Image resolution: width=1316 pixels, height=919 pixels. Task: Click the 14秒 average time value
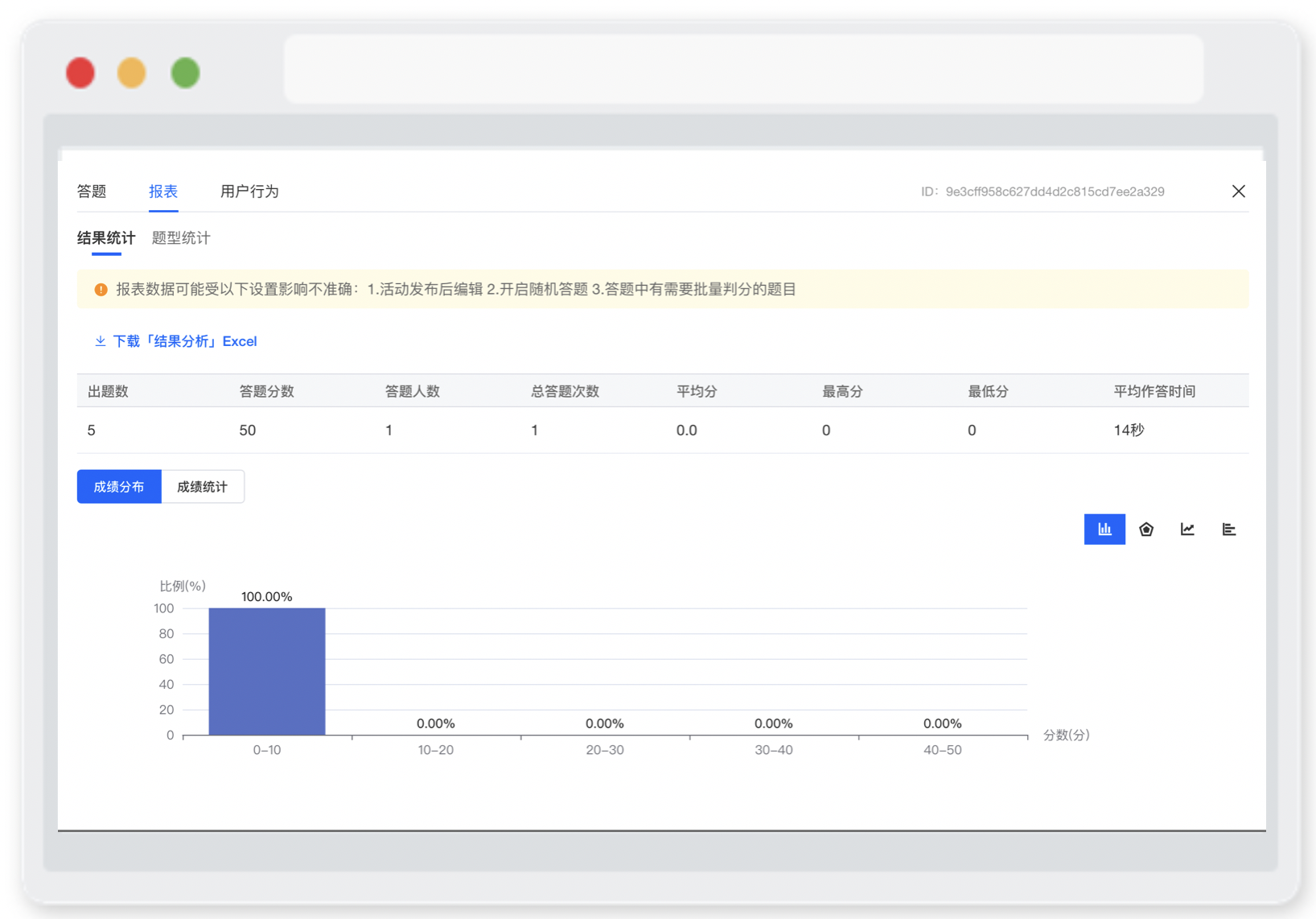tap(1129, 431)
